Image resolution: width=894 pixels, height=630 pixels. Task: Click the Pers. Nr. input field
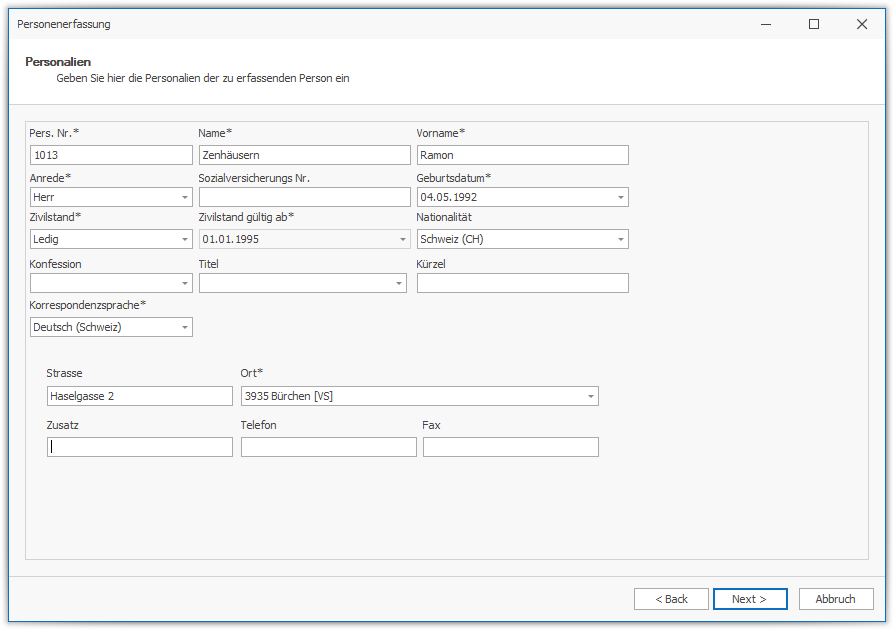pyautogui.click(x=111, y=155)
